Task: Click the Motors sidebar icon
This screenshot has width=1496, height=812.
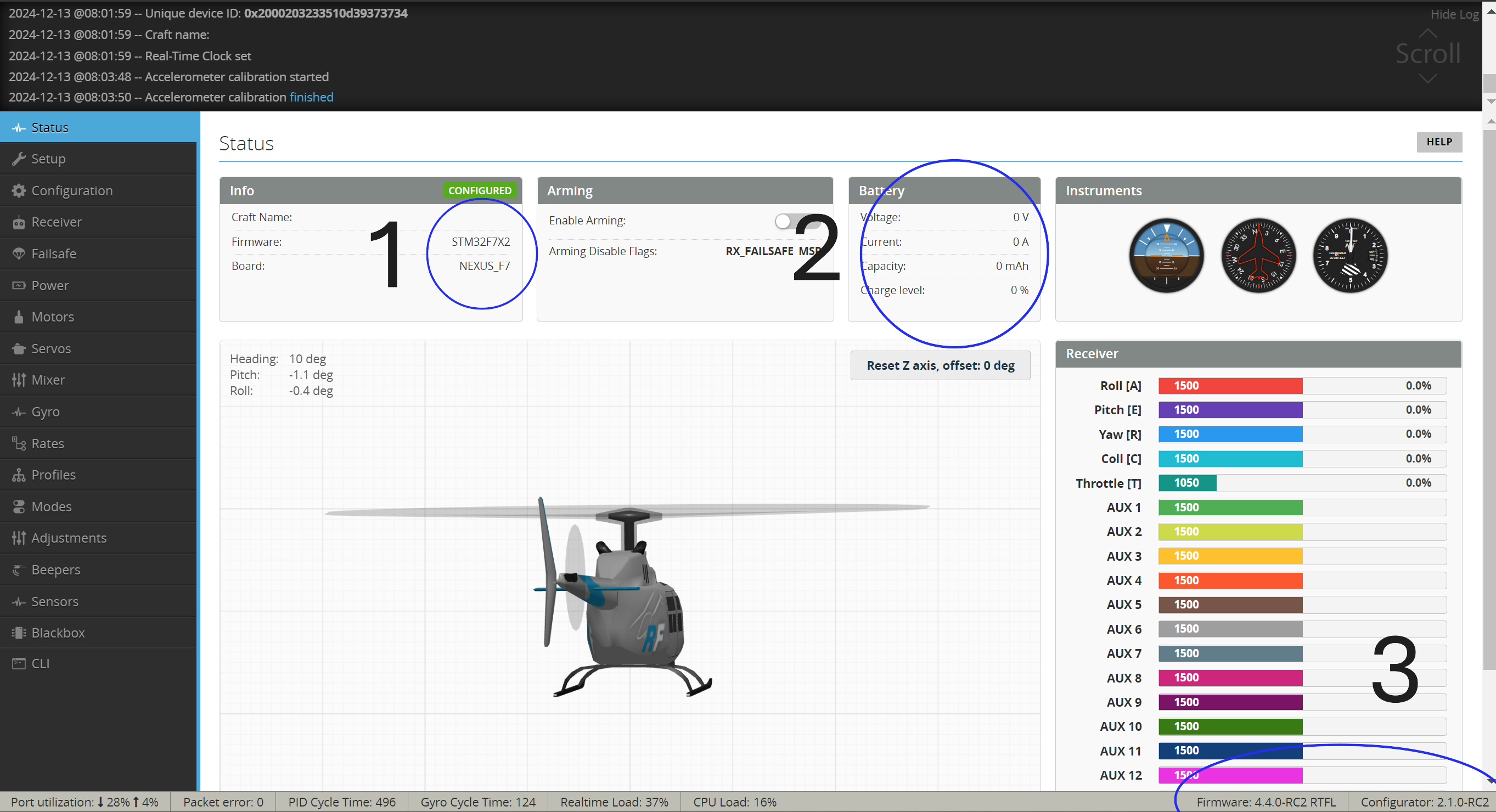Action: 52,316
